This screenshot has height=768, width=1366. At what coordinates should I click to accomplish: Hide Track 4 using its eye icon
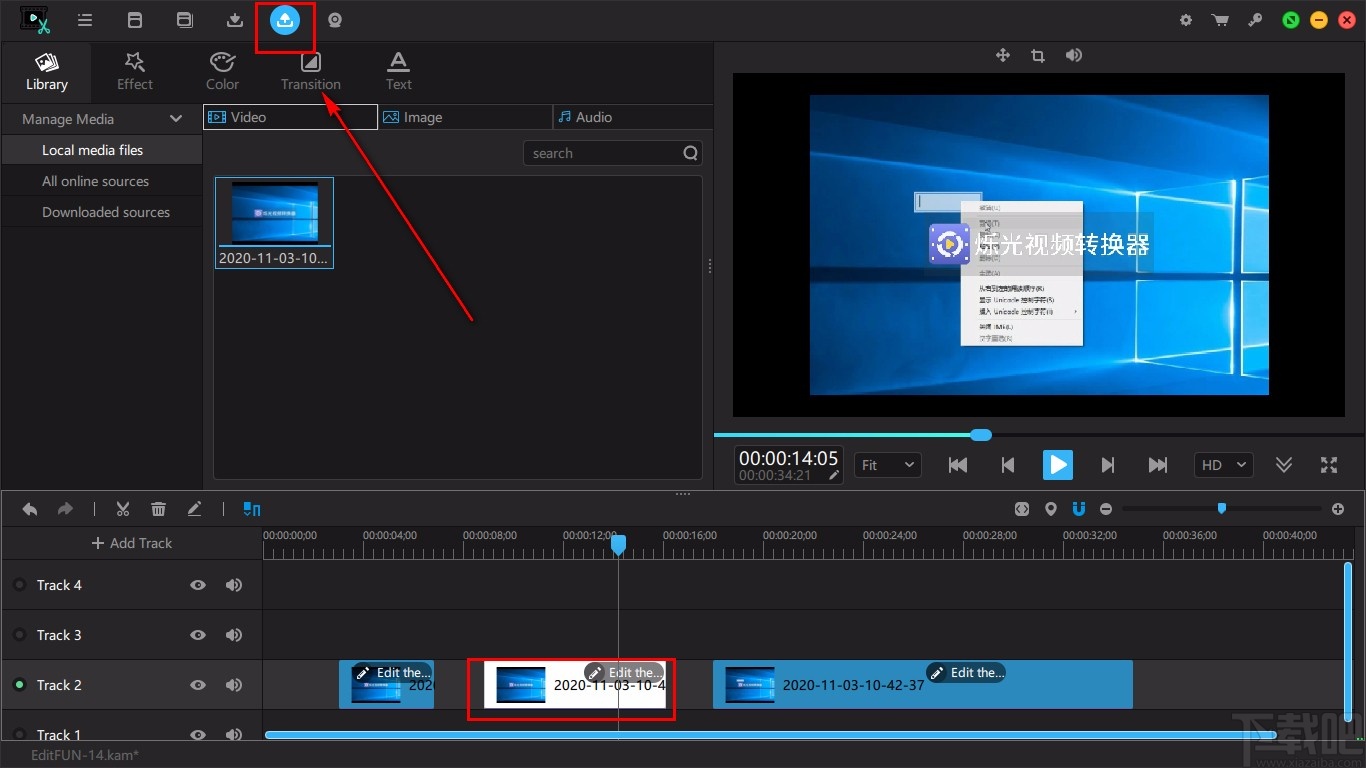tap(198, 585)
